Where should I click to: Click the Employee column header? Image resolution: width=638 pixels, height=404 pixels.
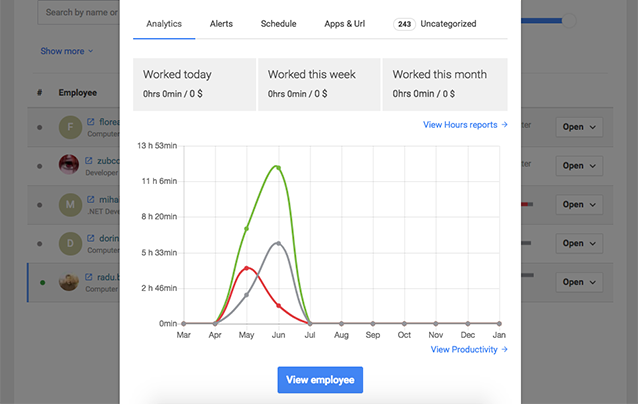pyautogui.click(x=78, y=93)
